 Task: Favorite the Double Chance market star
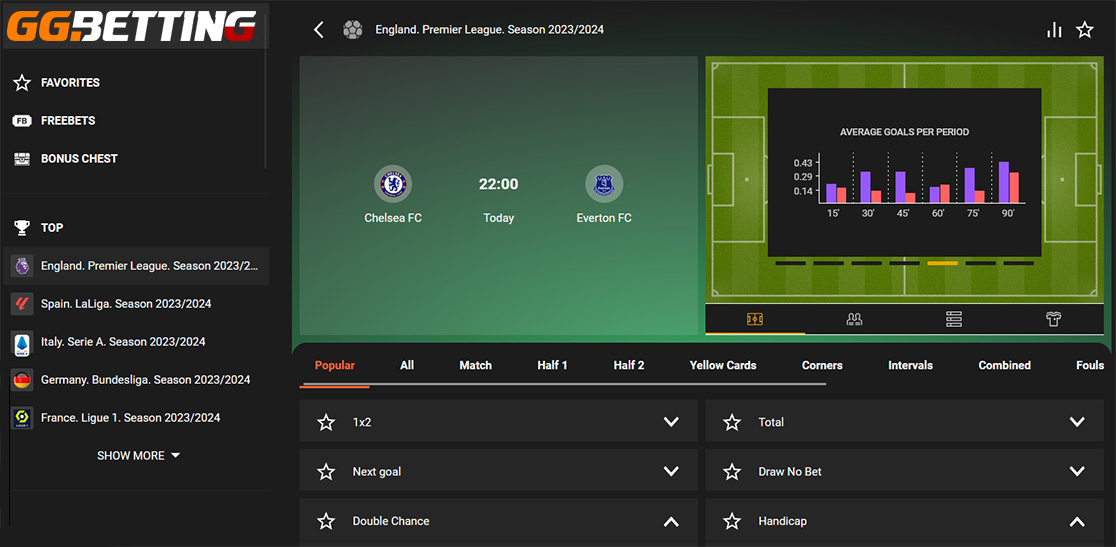tap(326, 521)
